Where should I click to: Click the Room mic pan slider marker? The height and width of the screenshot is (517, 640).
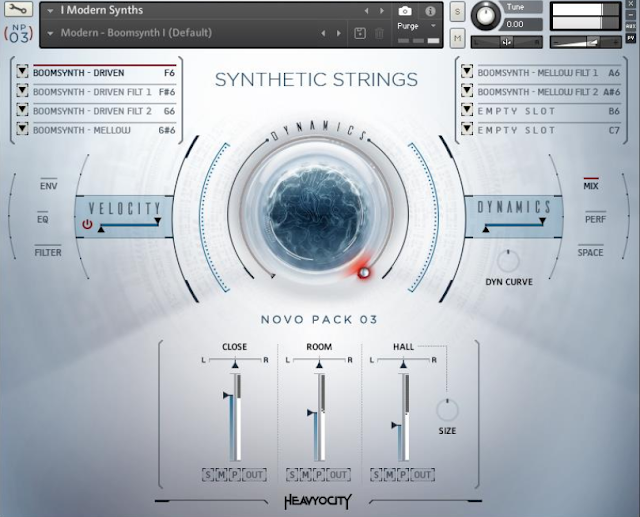(319, 364)
